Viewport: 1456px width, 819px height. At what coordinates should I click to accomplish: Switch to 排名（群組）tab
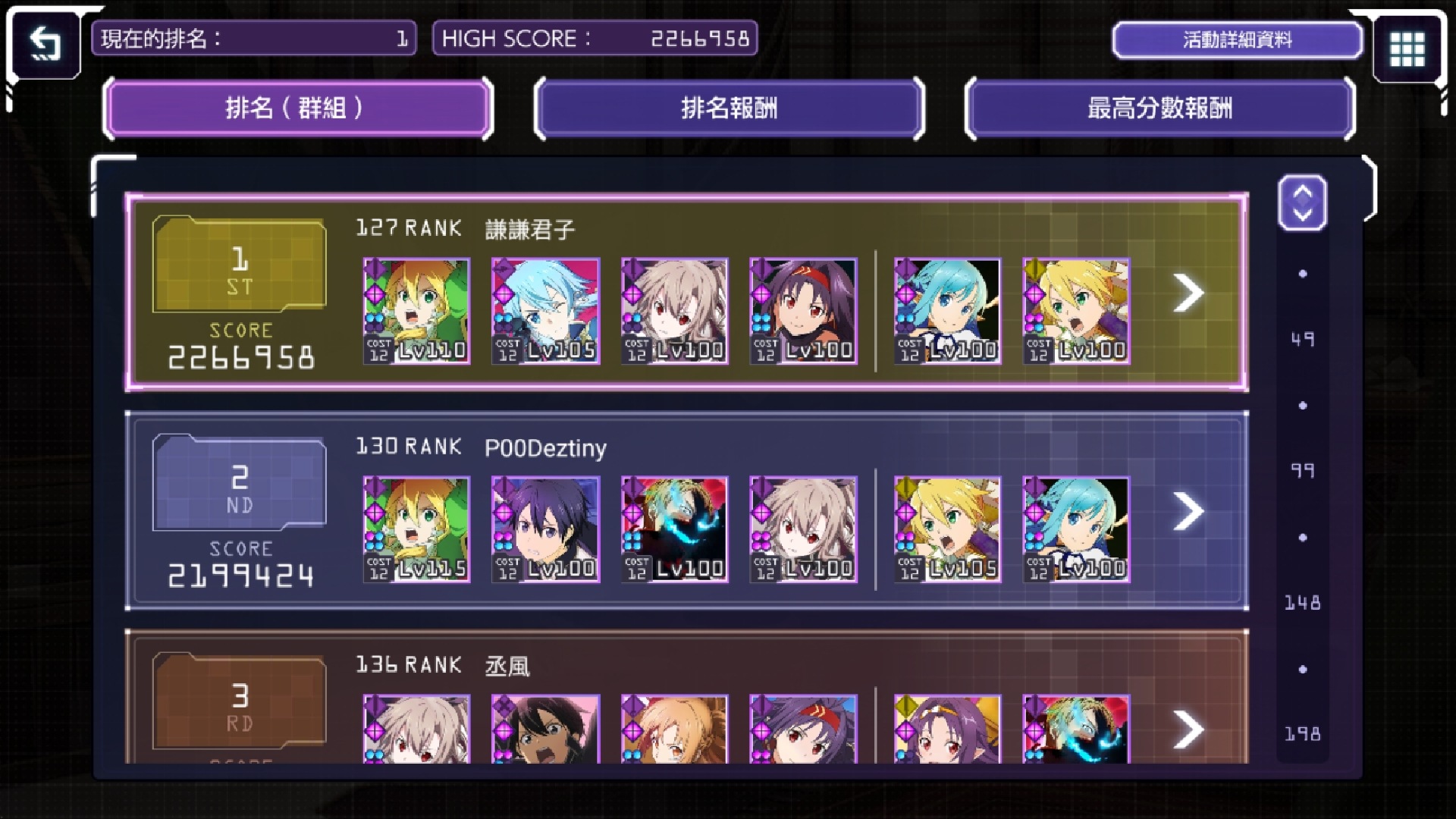tap(297, 108)
